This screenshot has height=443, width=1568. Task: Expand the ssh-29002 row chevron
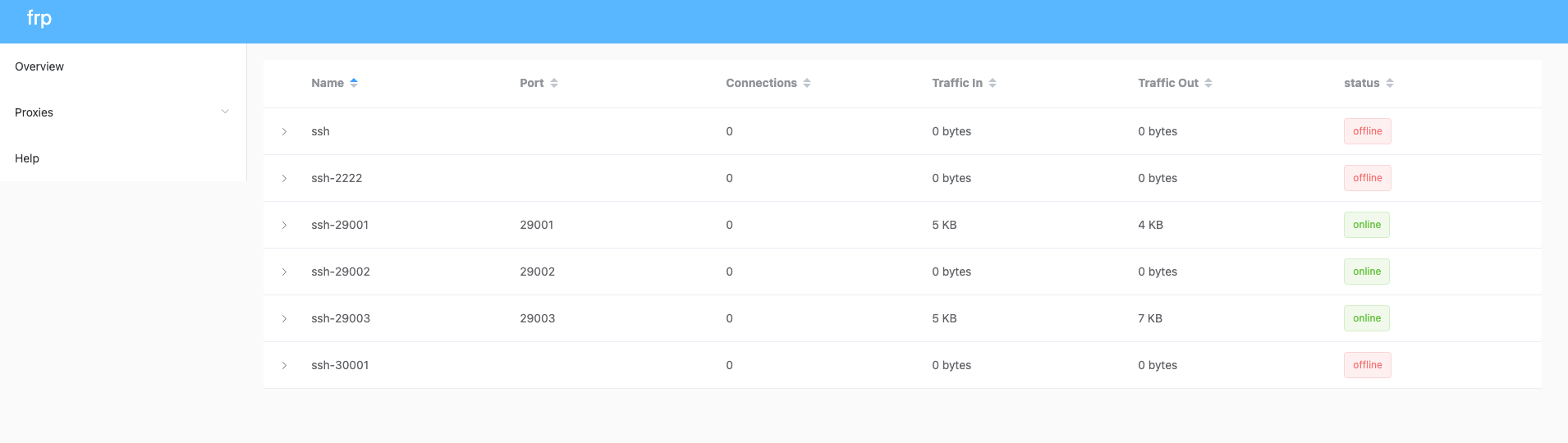pos(284,272)
